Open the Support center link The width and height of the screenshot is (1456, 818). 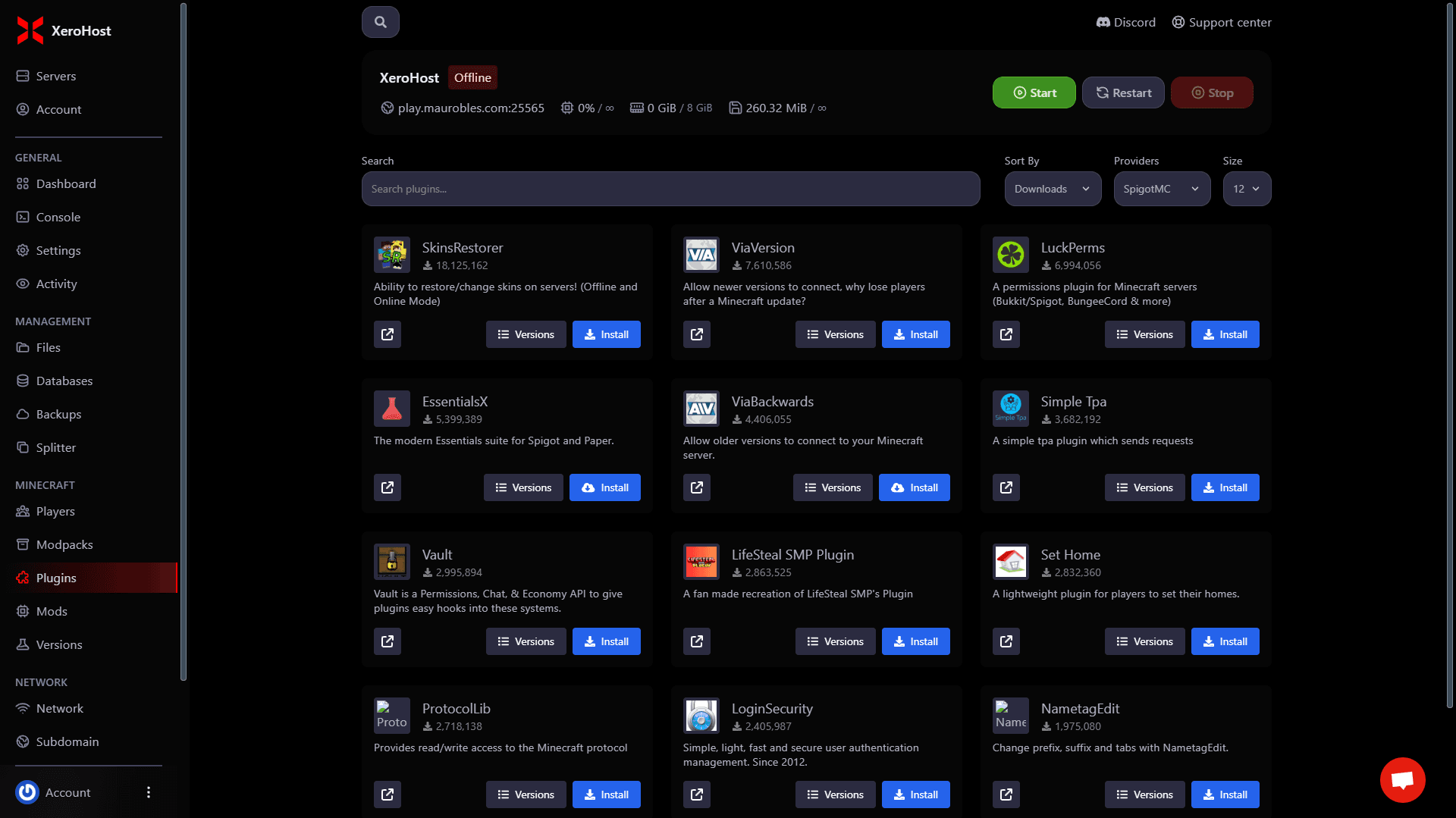tap(1222, 22)
